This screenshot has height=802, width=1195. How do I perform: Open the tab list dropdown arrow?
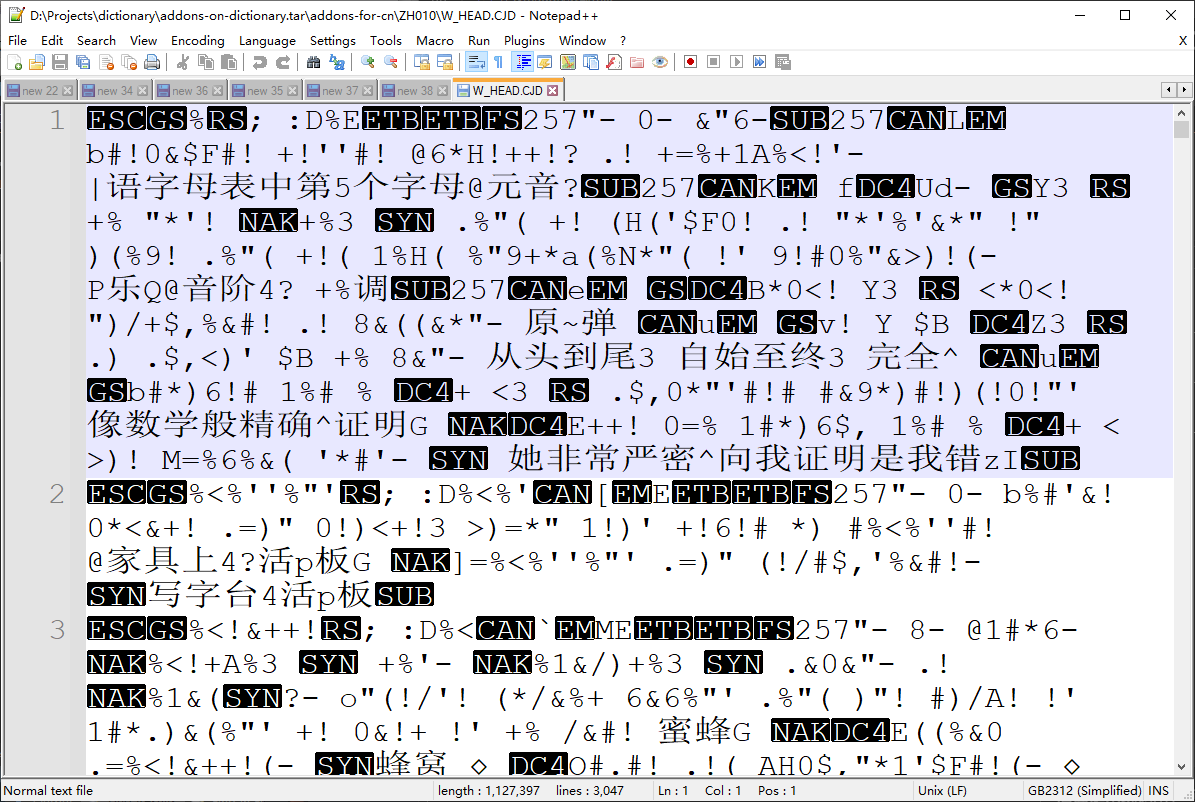point(1185,90)
